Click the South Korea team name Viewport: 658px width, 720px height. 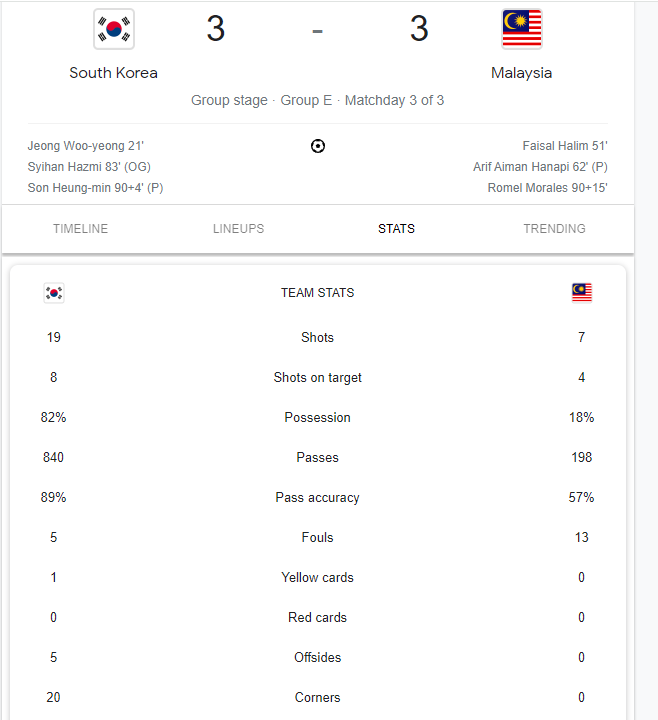tap(113, 73)
